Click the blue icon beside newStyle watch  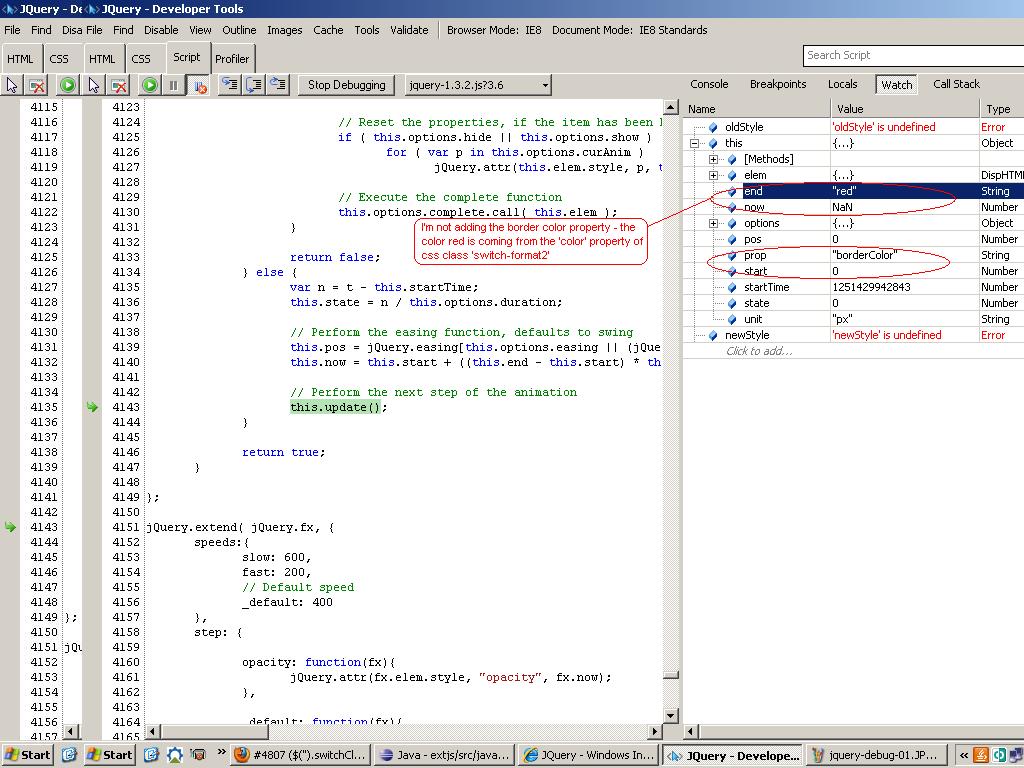point(713,335)
